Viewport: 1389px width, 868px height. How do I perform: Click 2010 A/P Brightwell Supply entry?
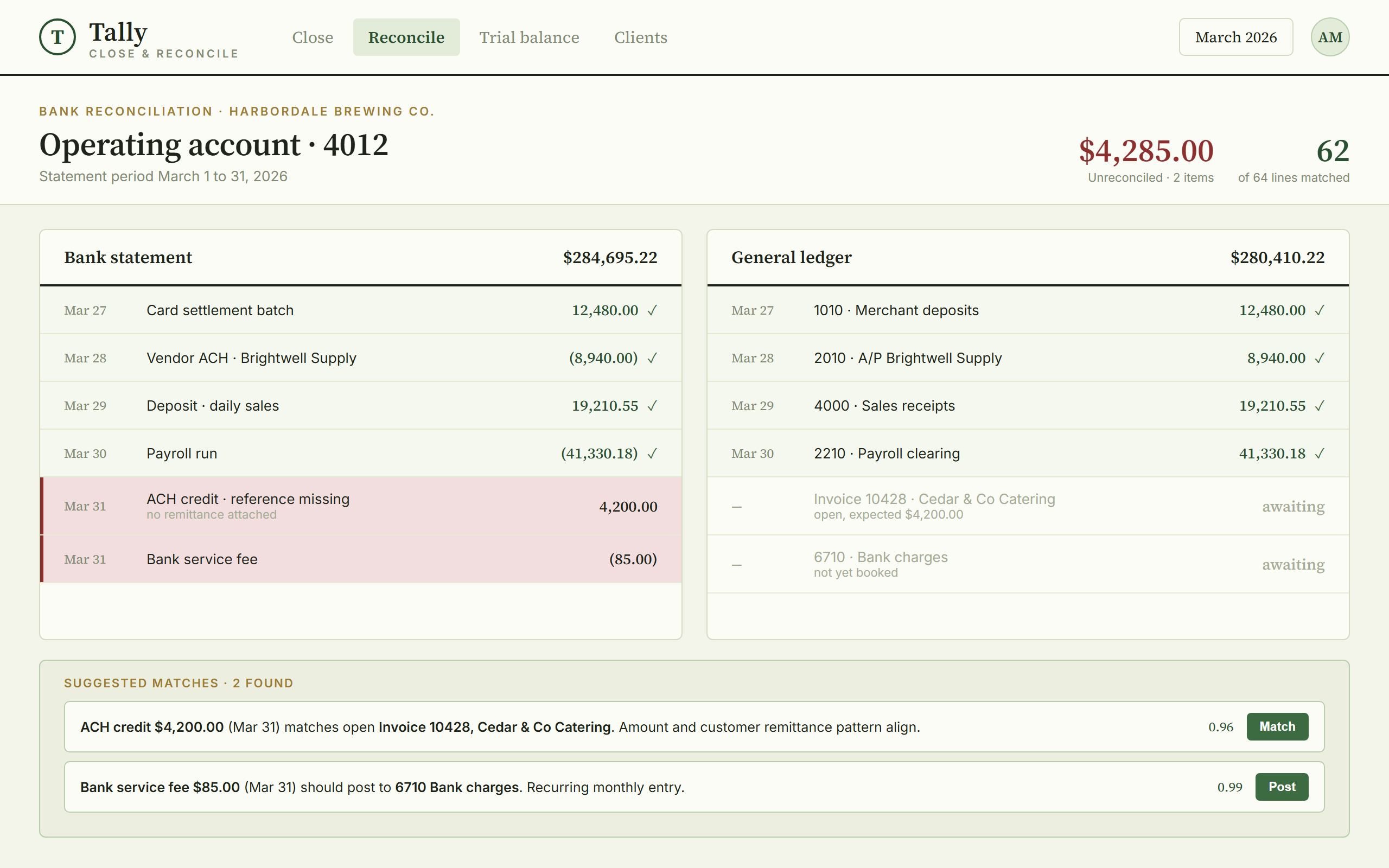[x=907, y=358]
